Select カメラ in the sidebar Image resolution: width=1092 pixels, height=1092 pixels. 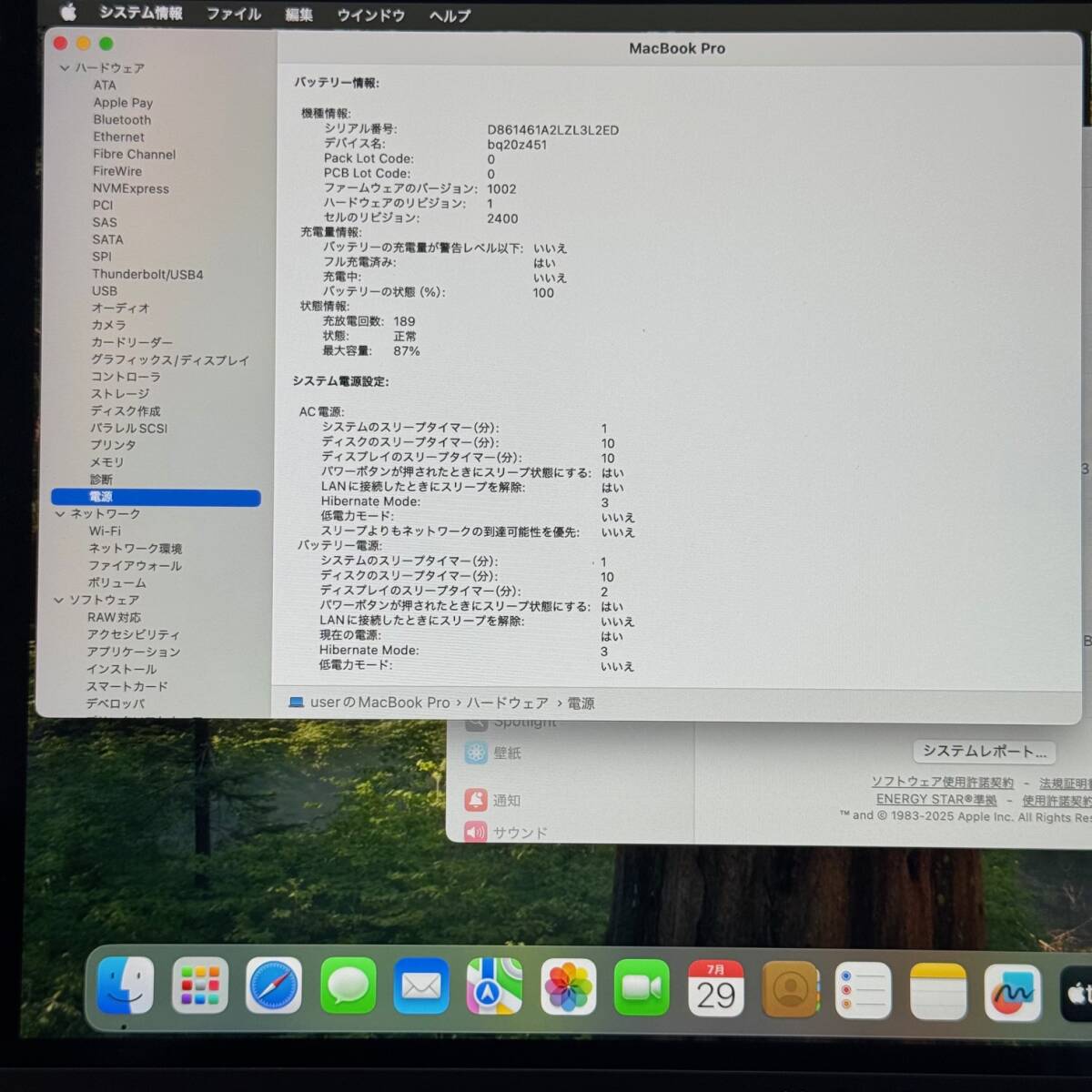click(108, 325)
